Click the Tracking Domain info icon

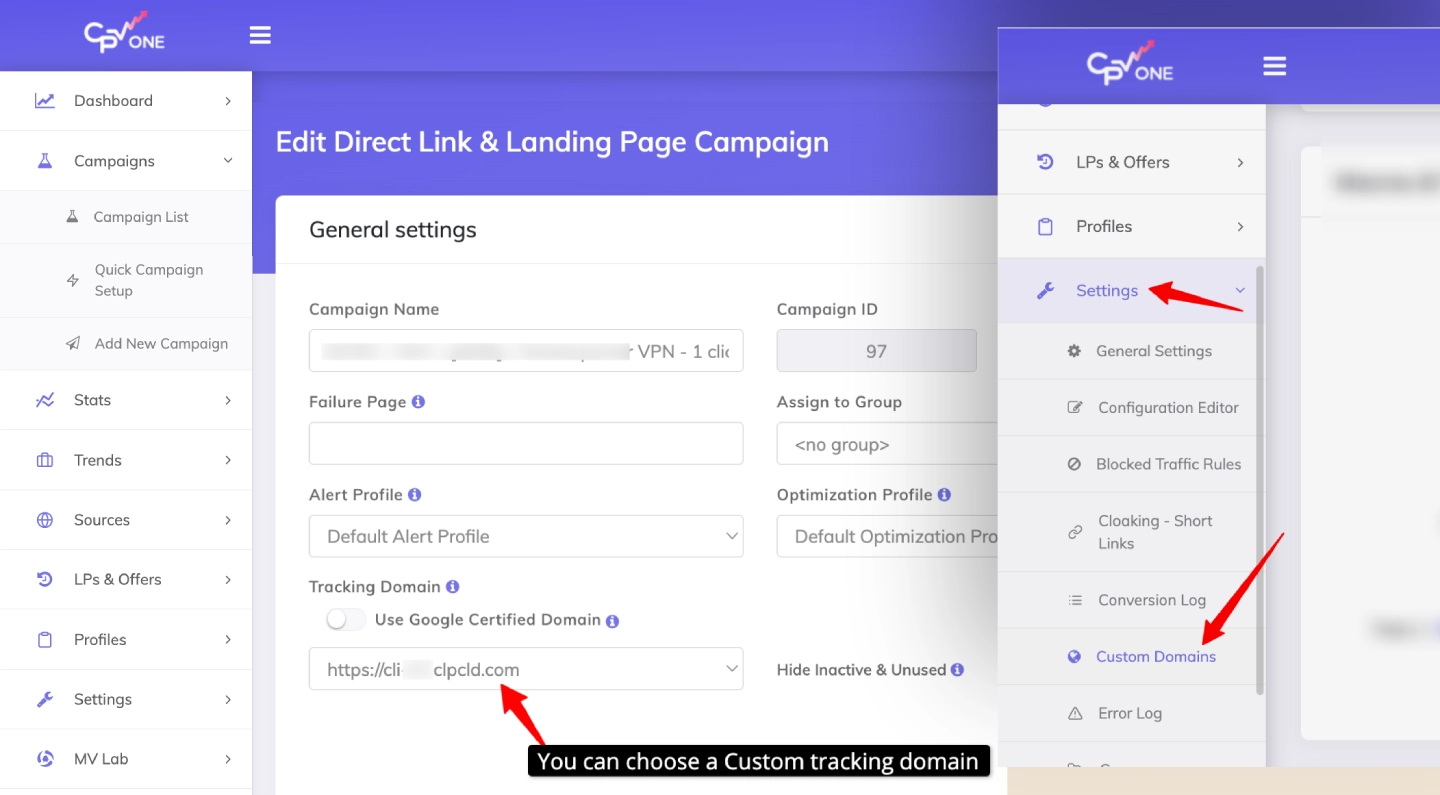pos(452,586)
